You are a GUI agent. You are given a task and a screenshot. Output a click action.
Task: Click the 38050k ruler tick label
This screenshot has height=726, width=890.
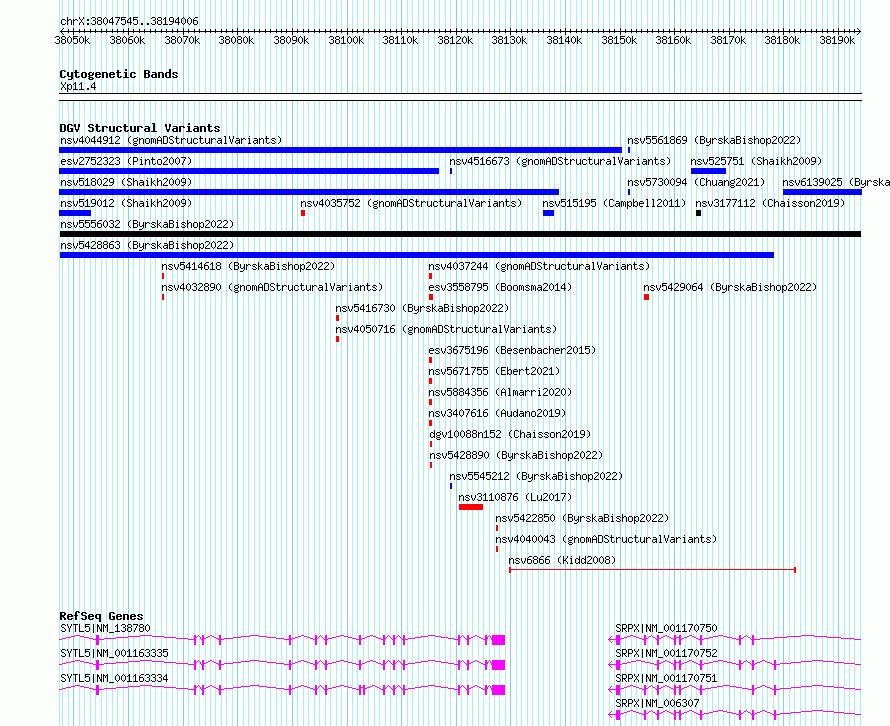tap(72, 41)
